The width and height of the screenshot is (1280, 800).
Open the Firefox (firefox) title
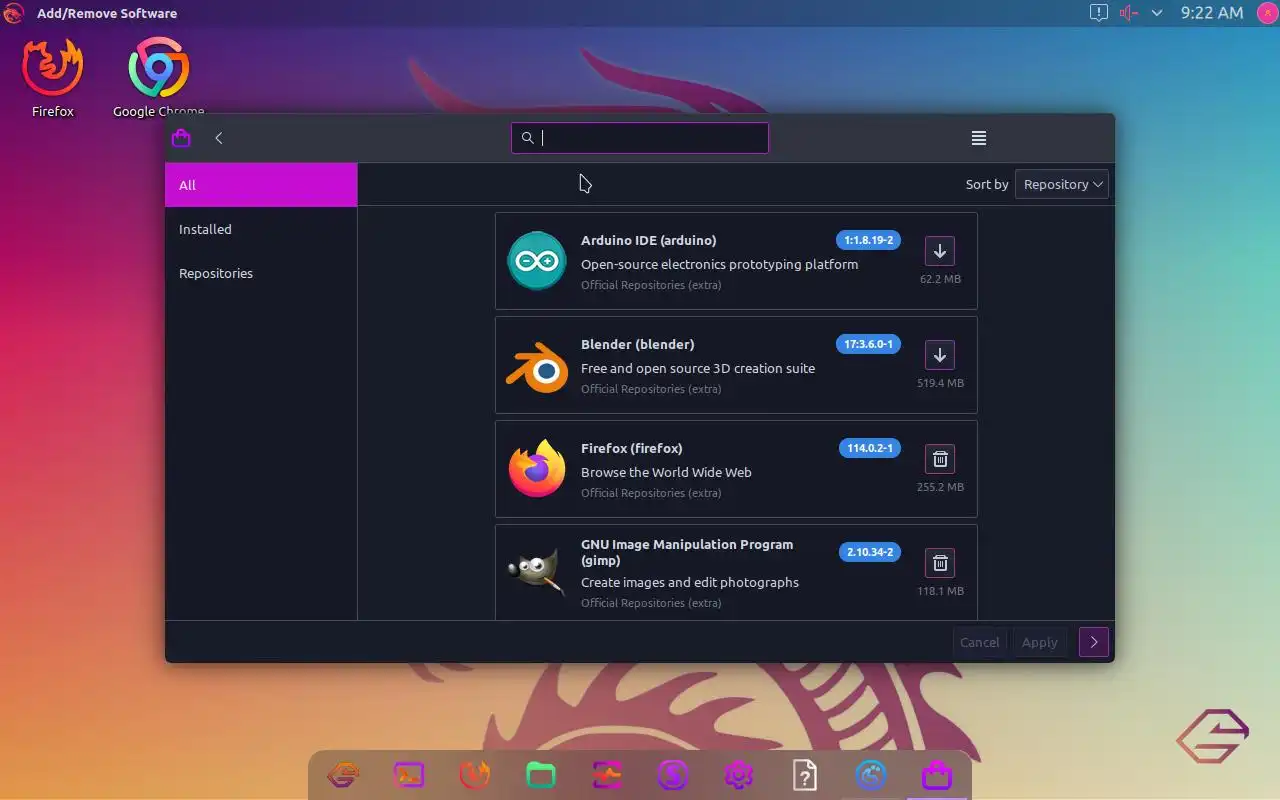click(632, 448)
